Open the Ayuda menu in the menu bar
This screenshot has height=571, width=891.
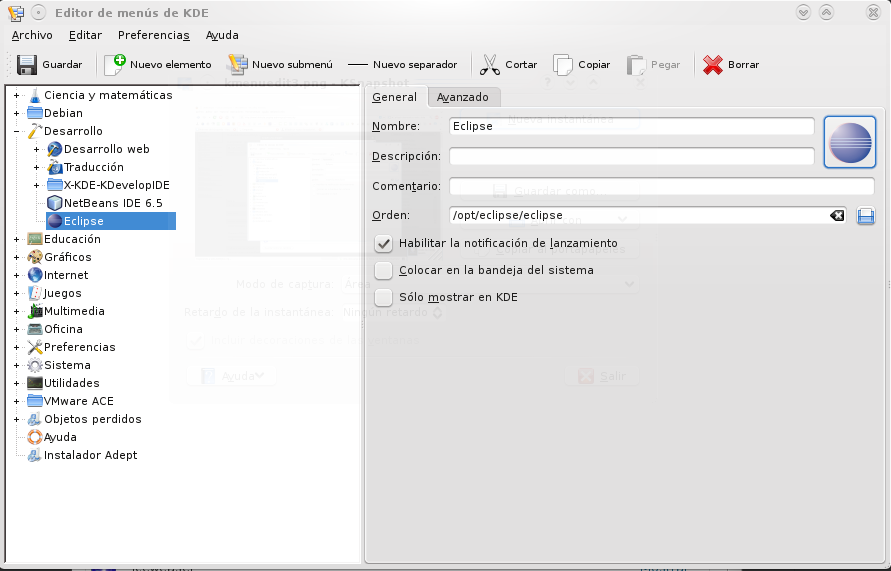(222, 35)
